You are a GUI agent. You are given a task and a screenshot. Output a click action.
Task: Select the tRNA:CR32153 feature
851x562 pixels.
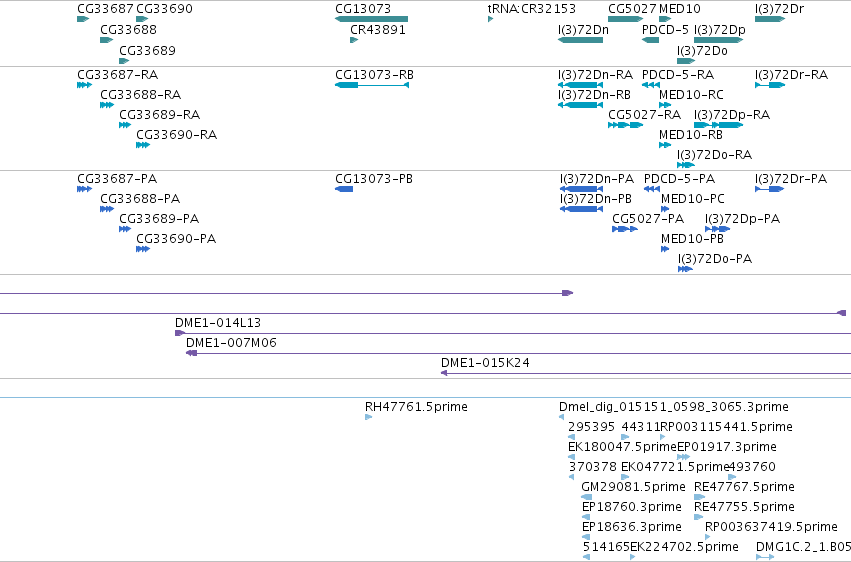[x=491, y=19]
